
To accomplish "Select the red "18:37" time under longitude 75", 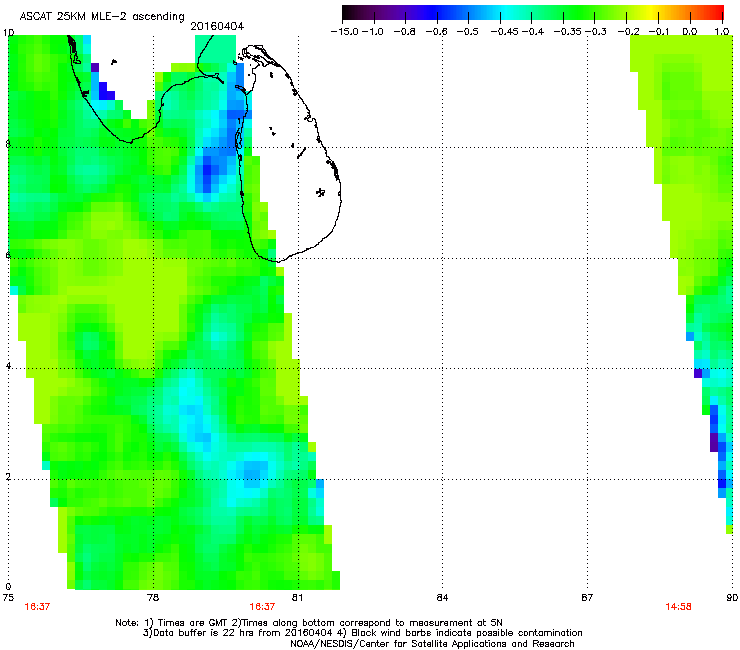I will tap(37, 607).
